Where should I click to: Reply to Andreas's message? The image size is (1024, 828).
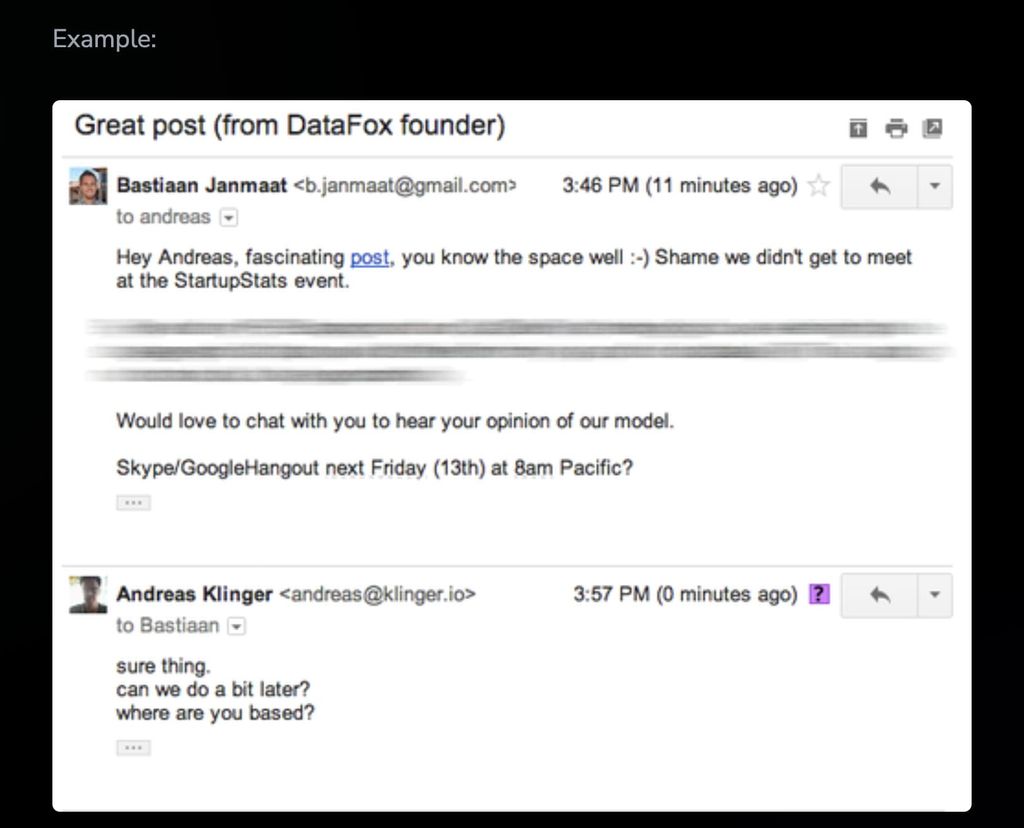click(879, 594)
